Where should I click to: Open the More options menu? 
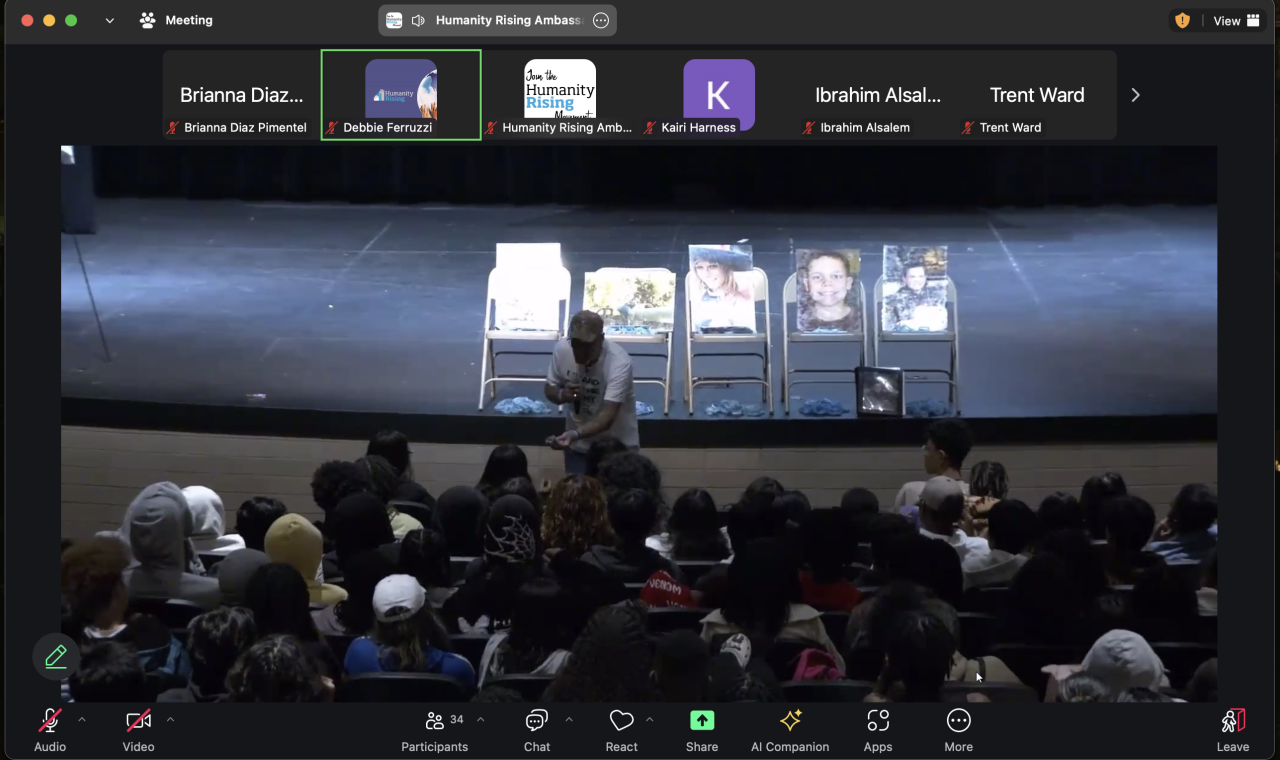[x=958, y=730]
